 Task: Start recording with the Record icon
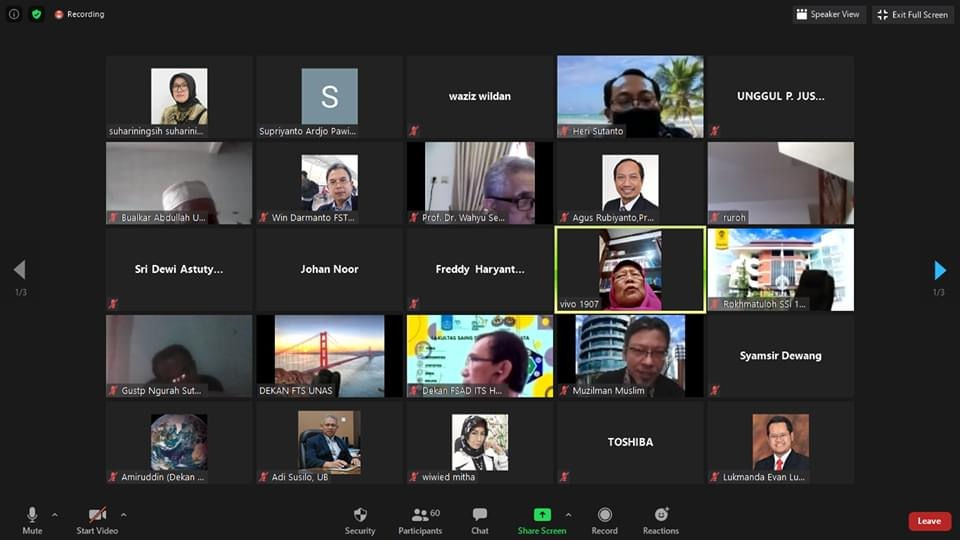pyautogui.click(x=604, y=515)
